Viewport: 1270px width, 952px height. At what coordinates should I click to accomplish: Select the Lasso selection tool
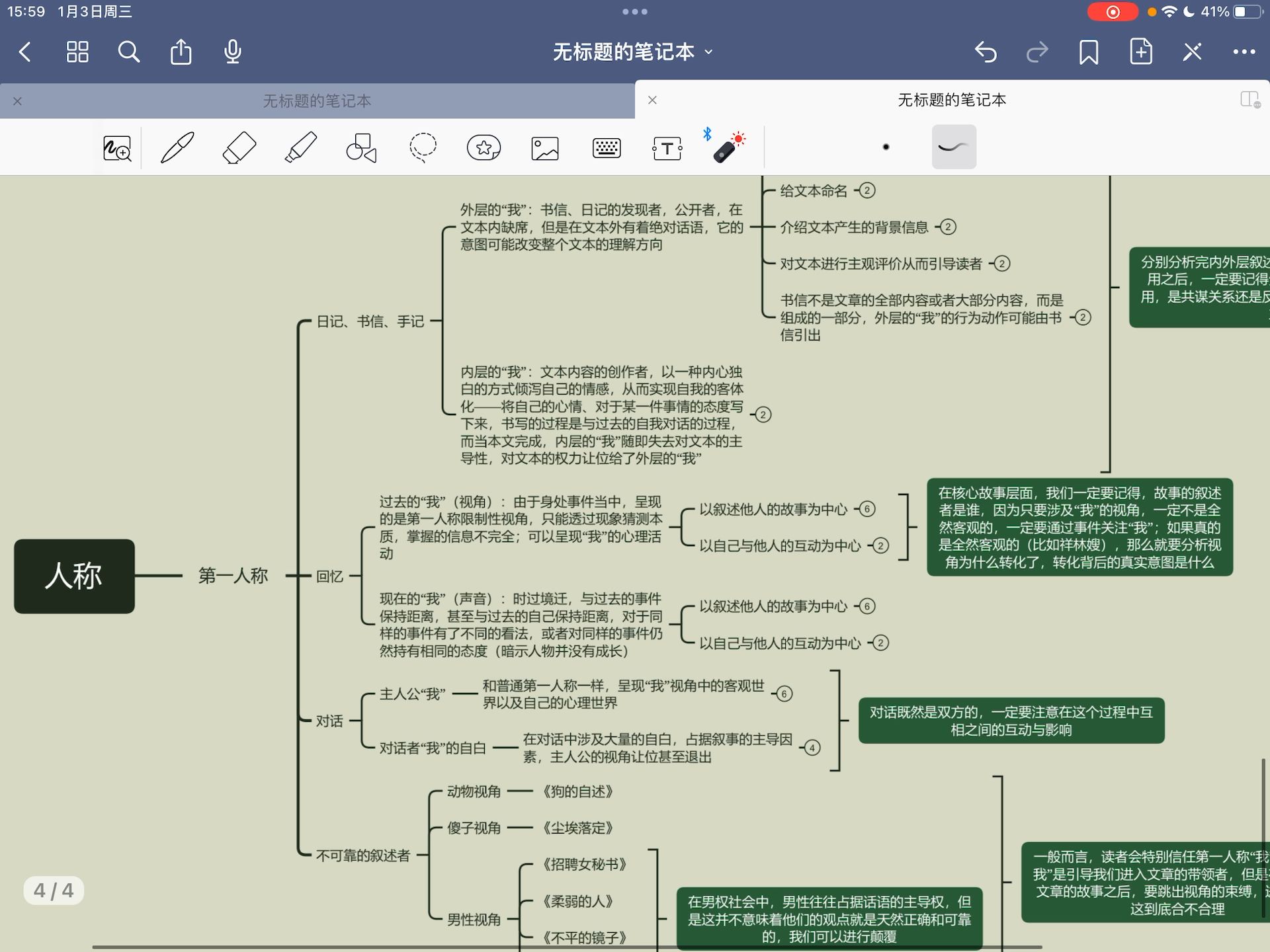point(423,147)
